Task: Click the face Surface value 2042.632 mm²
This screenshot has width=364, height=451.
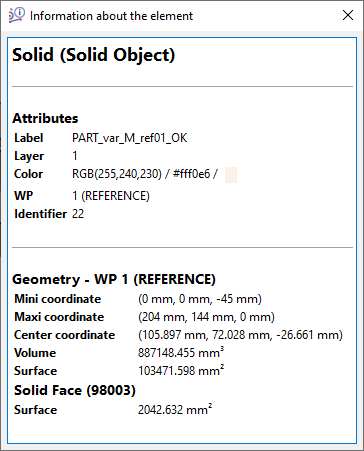Action: coord(175,410)
